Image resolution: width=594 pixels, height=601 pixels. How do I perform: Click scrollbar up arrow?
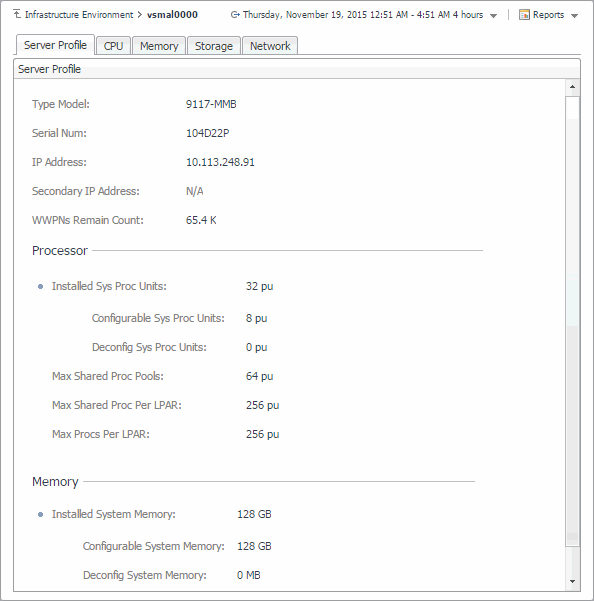573,87
